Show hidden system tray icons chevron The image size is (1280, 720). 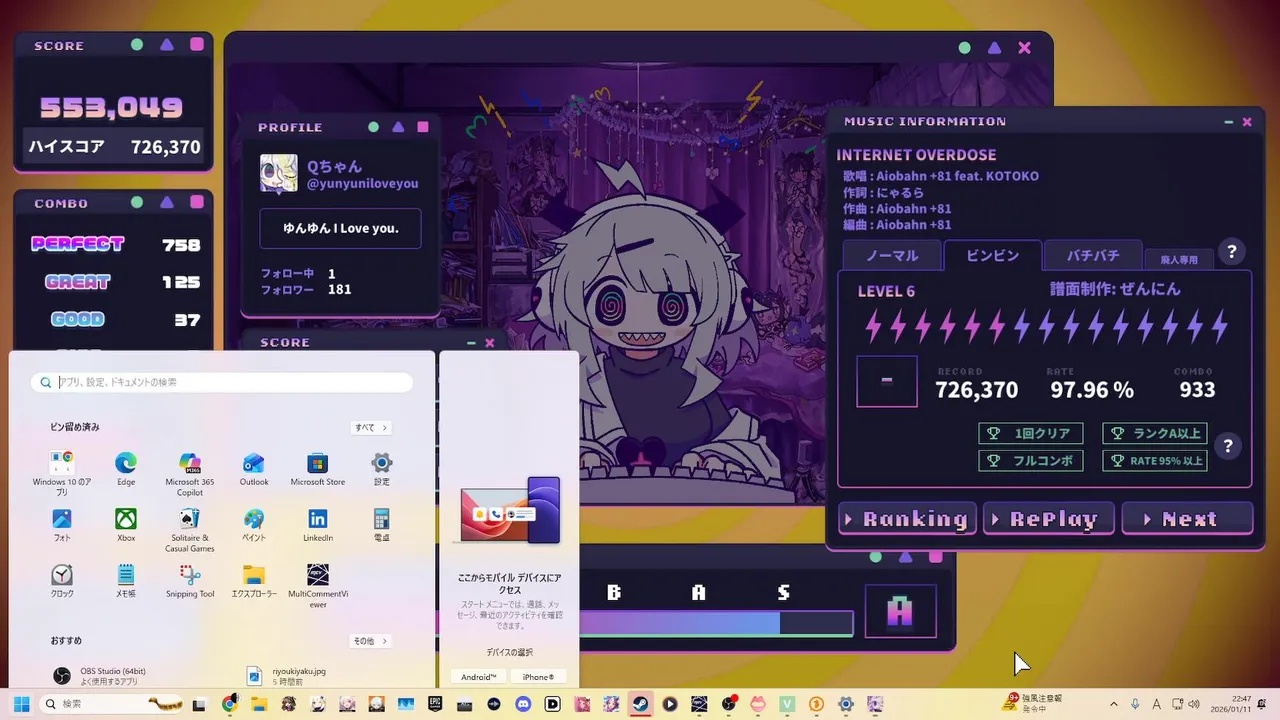[x=1116, y=704]
